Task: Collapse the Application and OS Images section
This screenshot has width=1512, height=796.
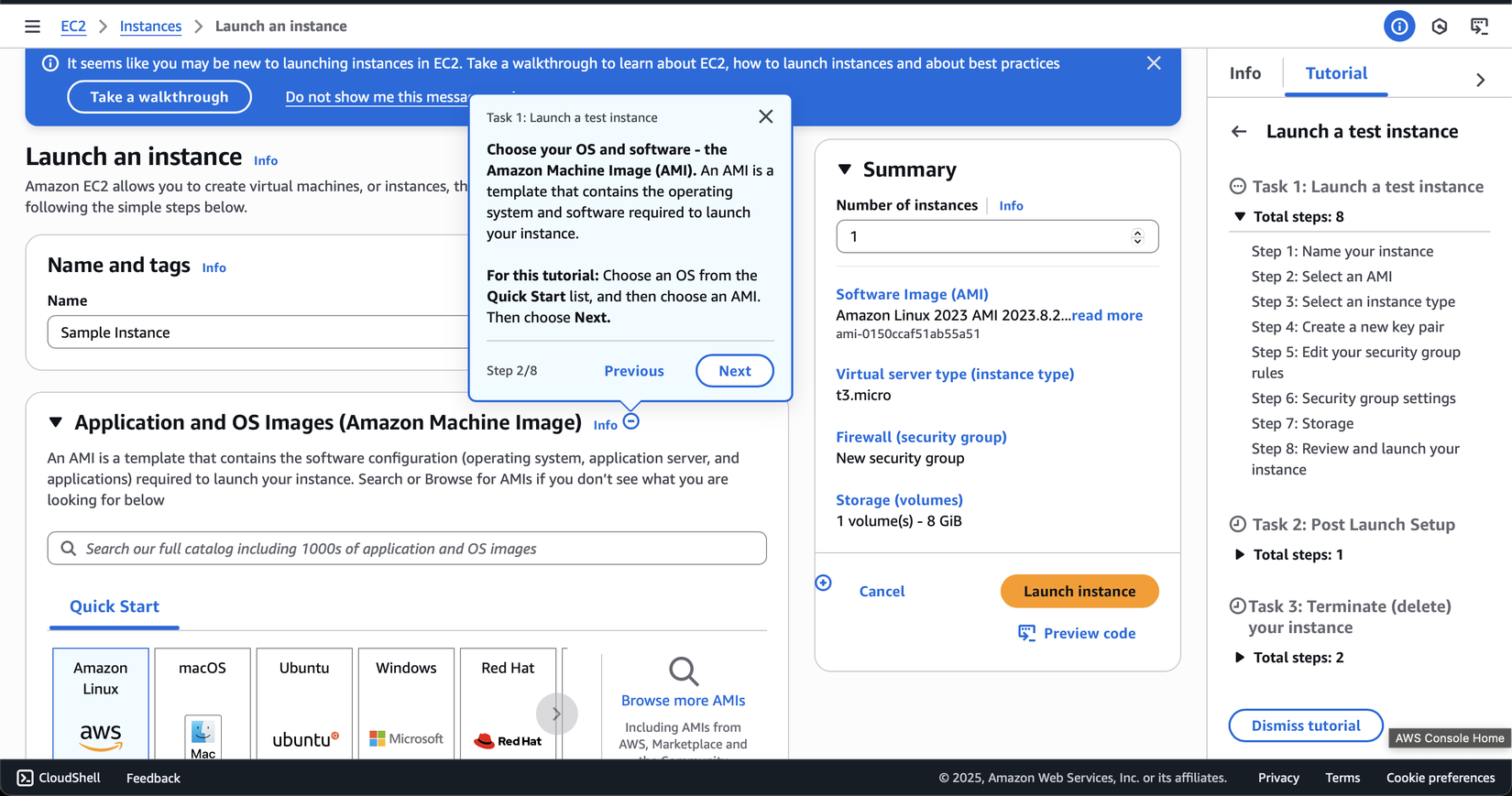Action: pyautogui.click(x=56, y=422)
